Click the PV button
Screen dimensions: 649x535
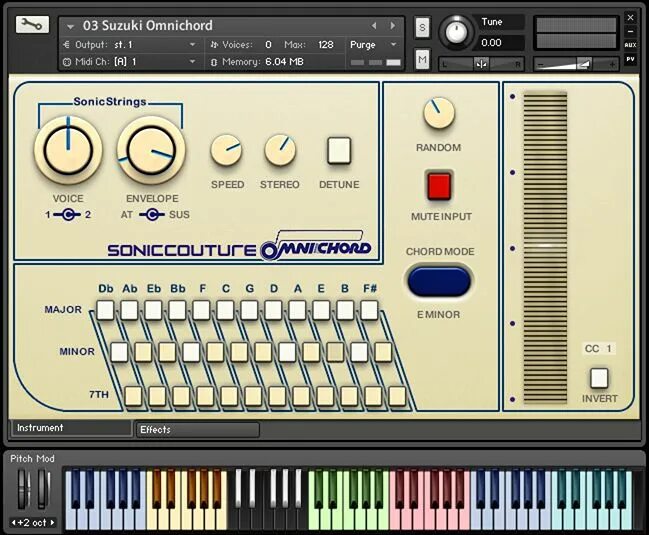click(630, 59)
